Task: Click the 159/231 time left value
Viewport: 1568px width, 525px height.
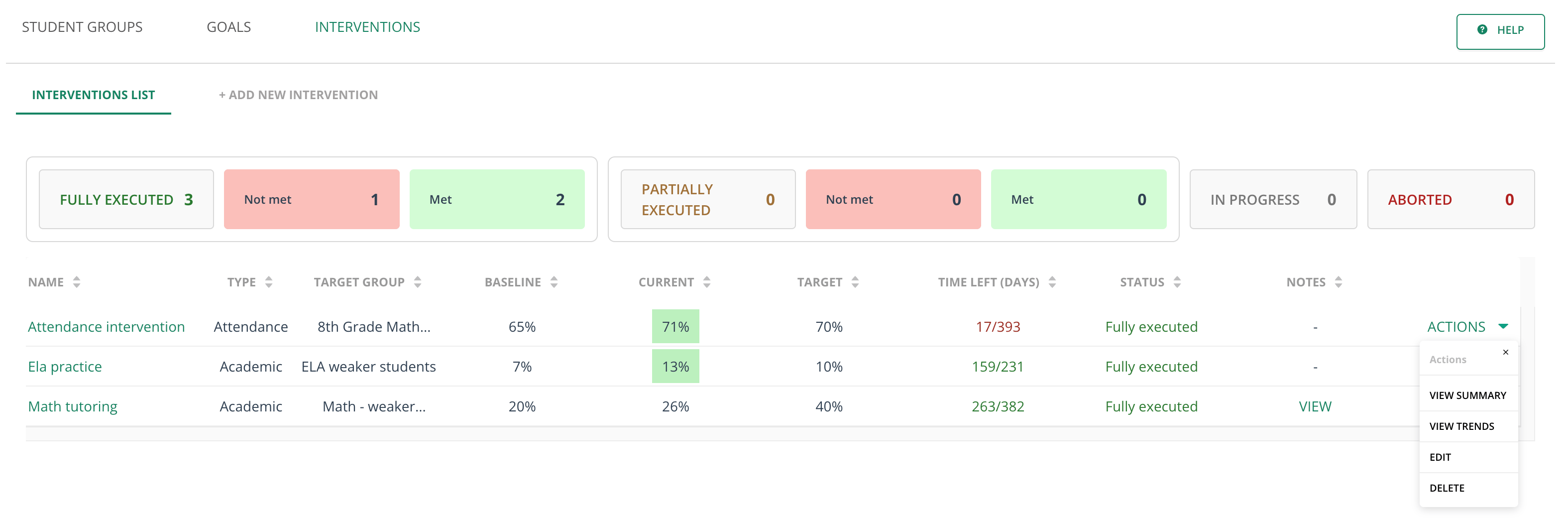Action: (x=998, y=367)
